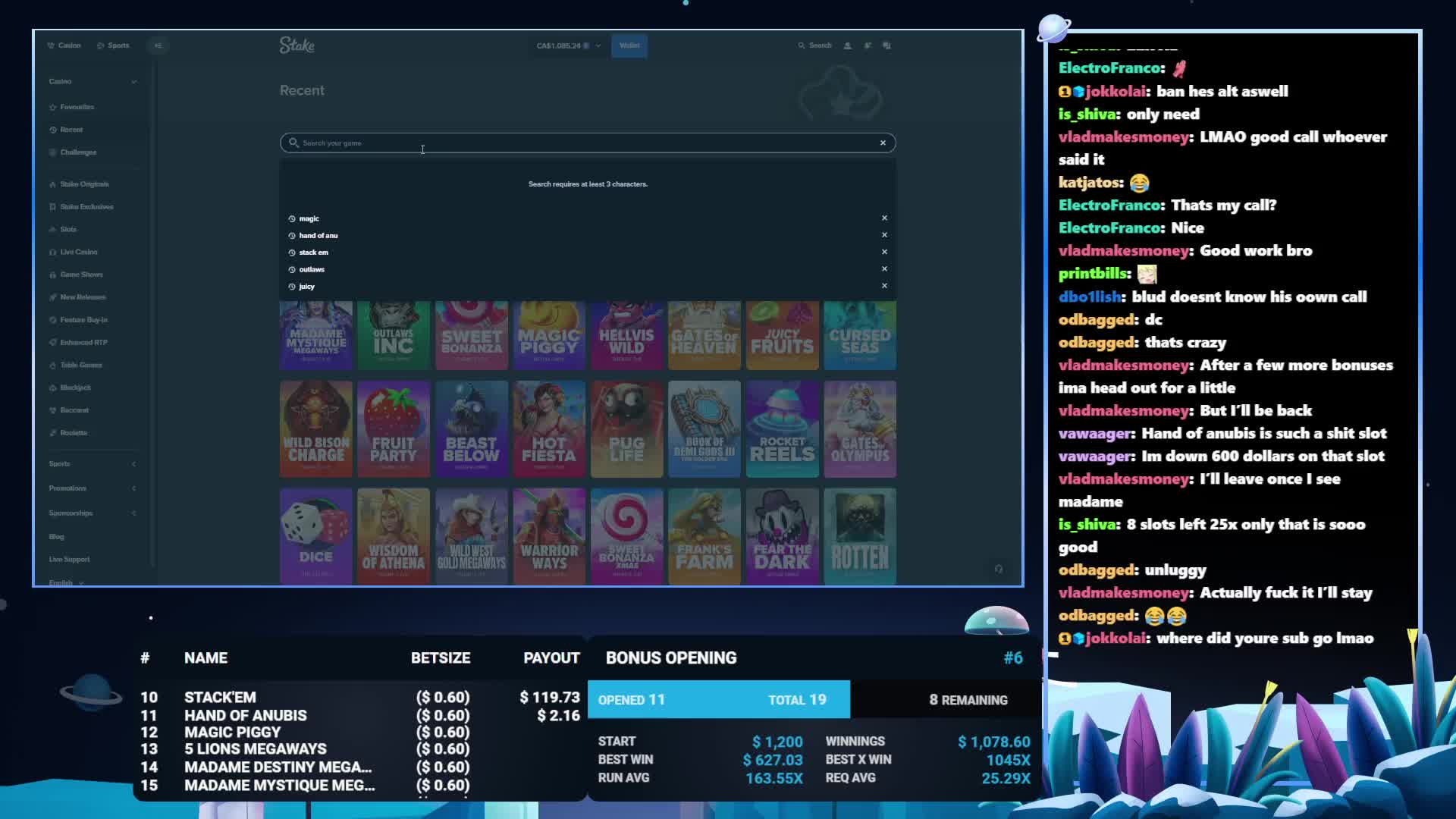
Task: Select Challenges in the sidebar
Action: point(74,152)
